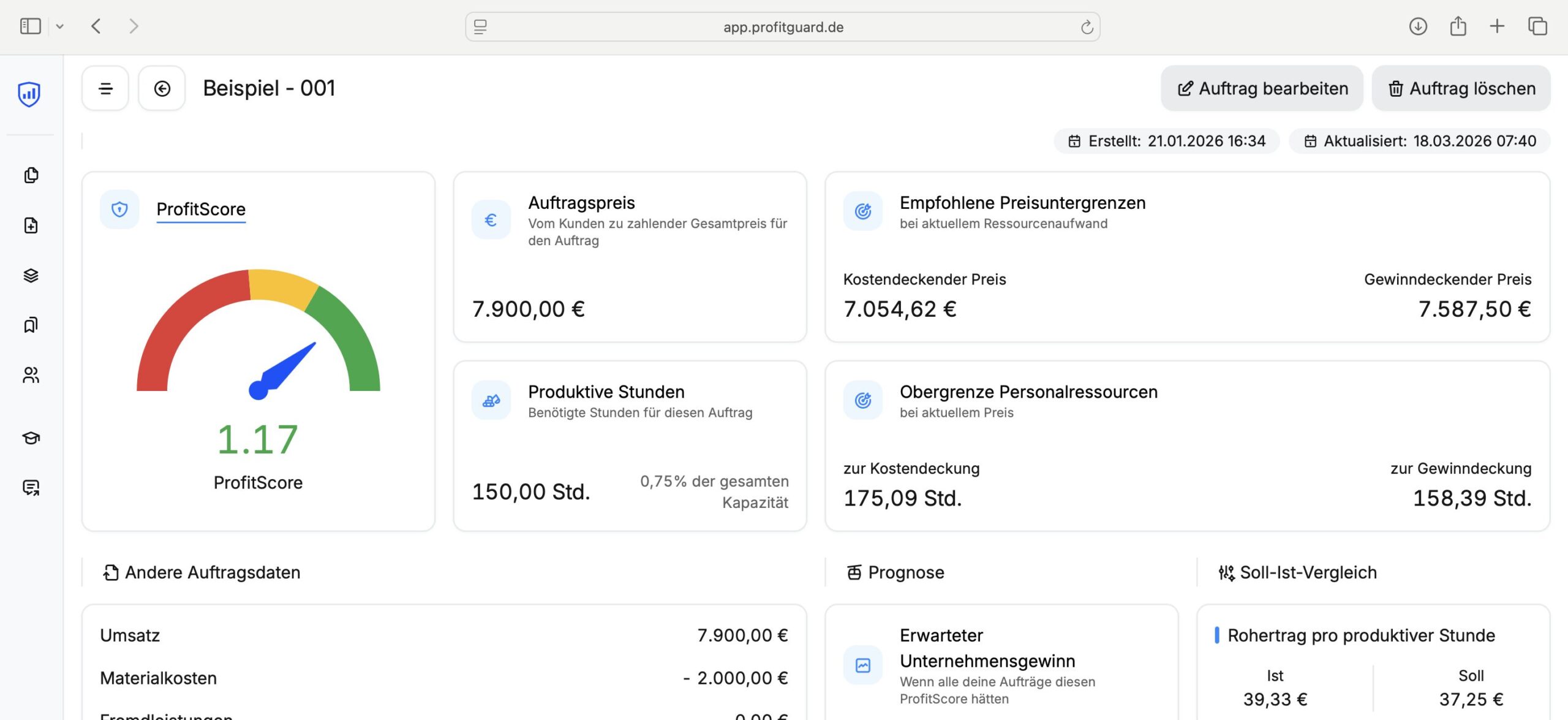This screenshot has height=720, width=1568.
Task: Open a new Safari tab
Action: [x=1497, y=26]
